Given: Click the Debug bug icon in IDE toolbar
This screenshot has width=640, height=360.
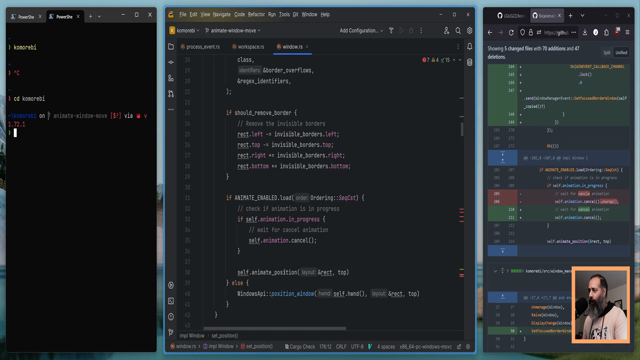Looking at the screenshot, I should tap(411, 31).
